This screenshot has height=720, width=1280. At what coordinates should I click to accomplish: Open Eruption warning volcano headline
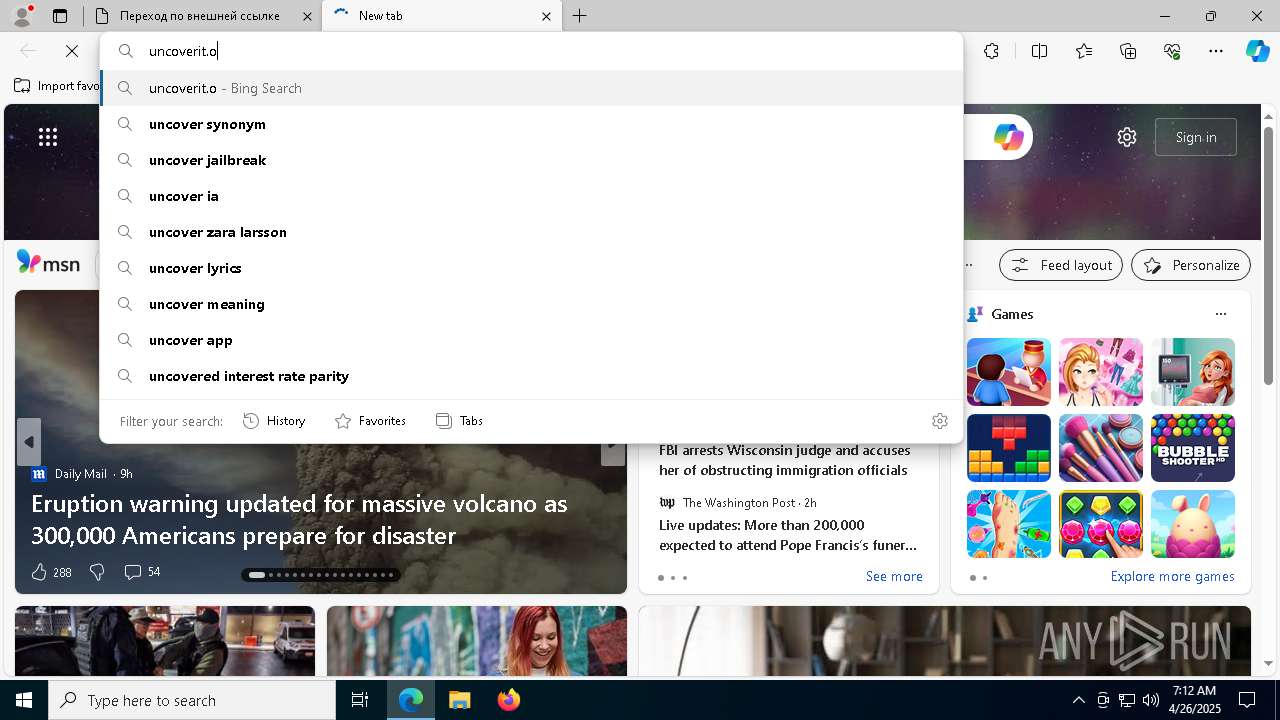[299, 519]
